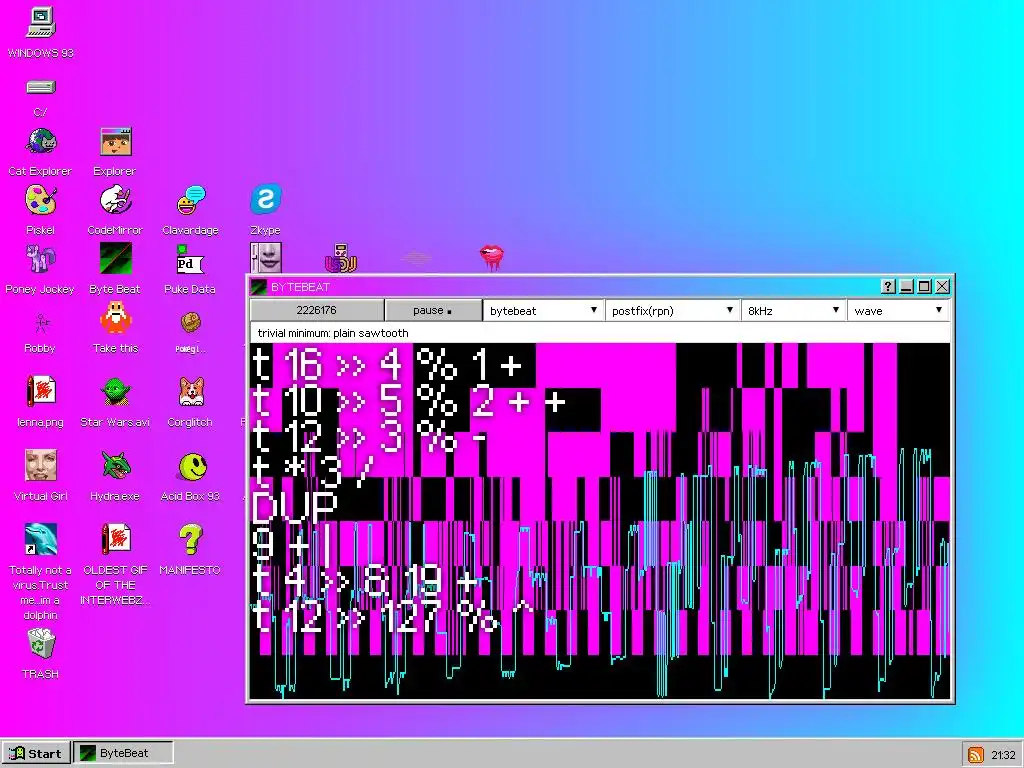The width and height of the screenshot is (1024, 768).
Task: Select the grey face icon above ByteBeat window
Action: (x=266, y=257)
